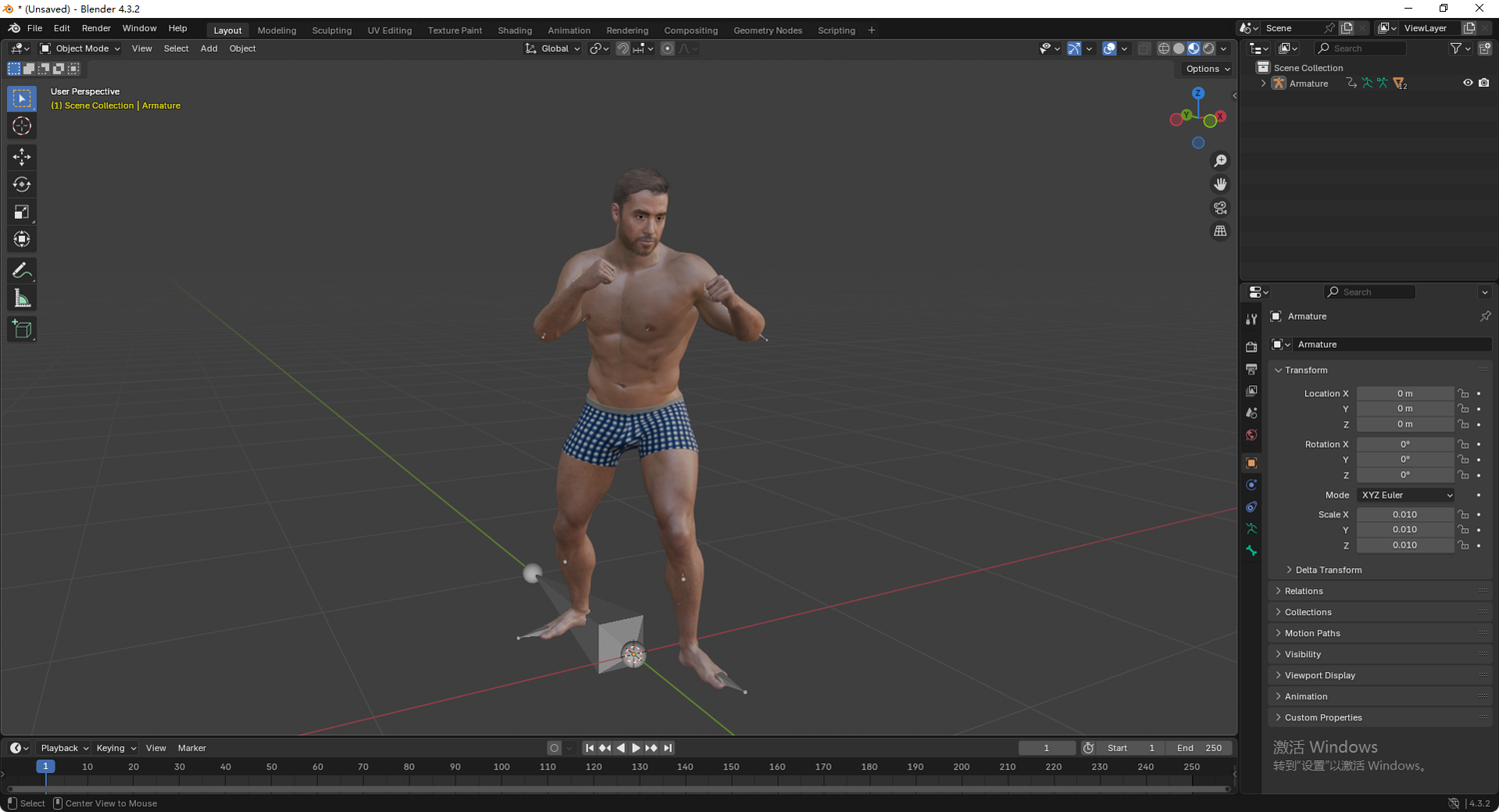Click the current frame number field
This screenshot has height=812, width=1499.
(x=1046, y=748)
